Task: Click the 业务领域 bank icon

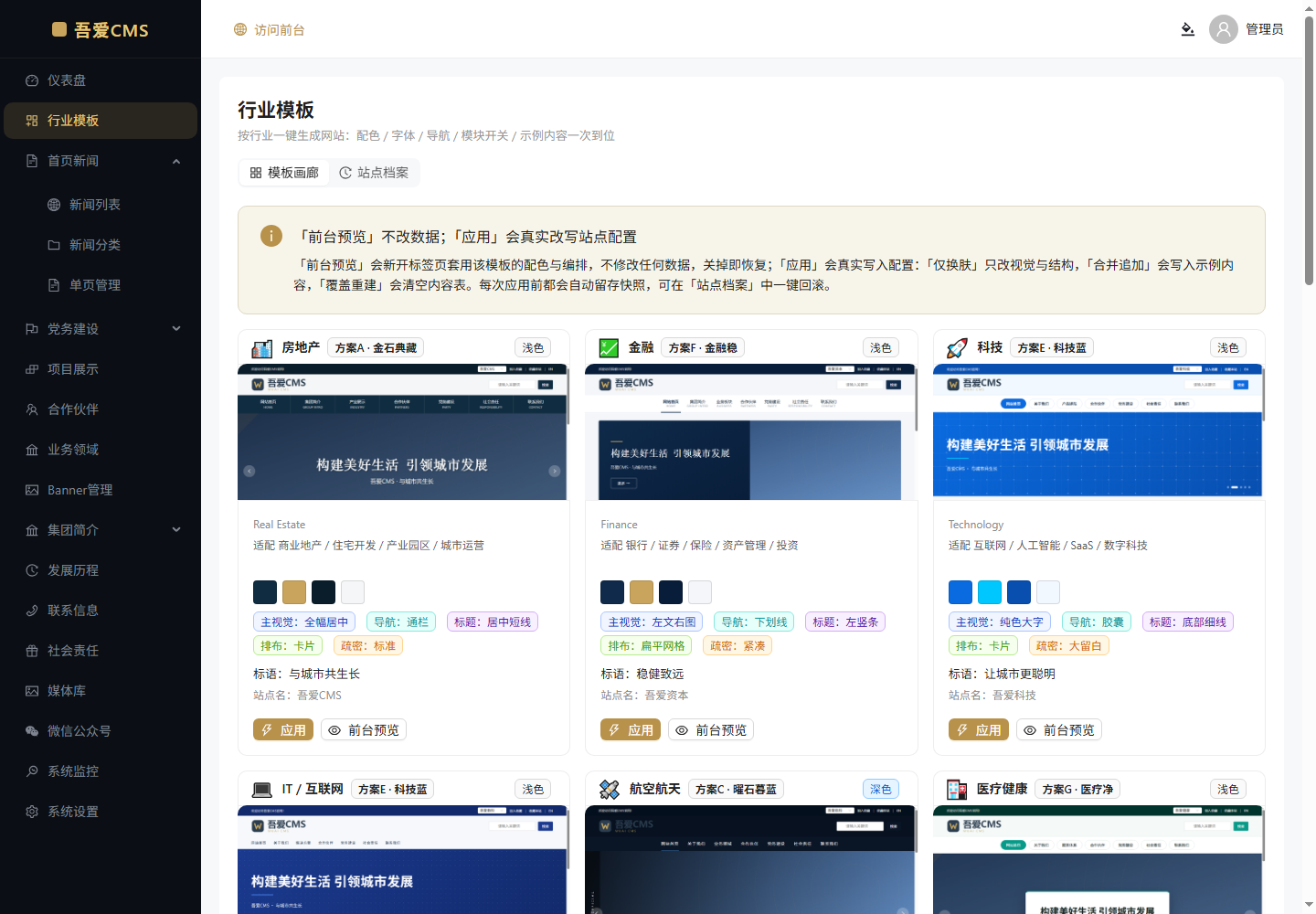Action: coord(32,450)
